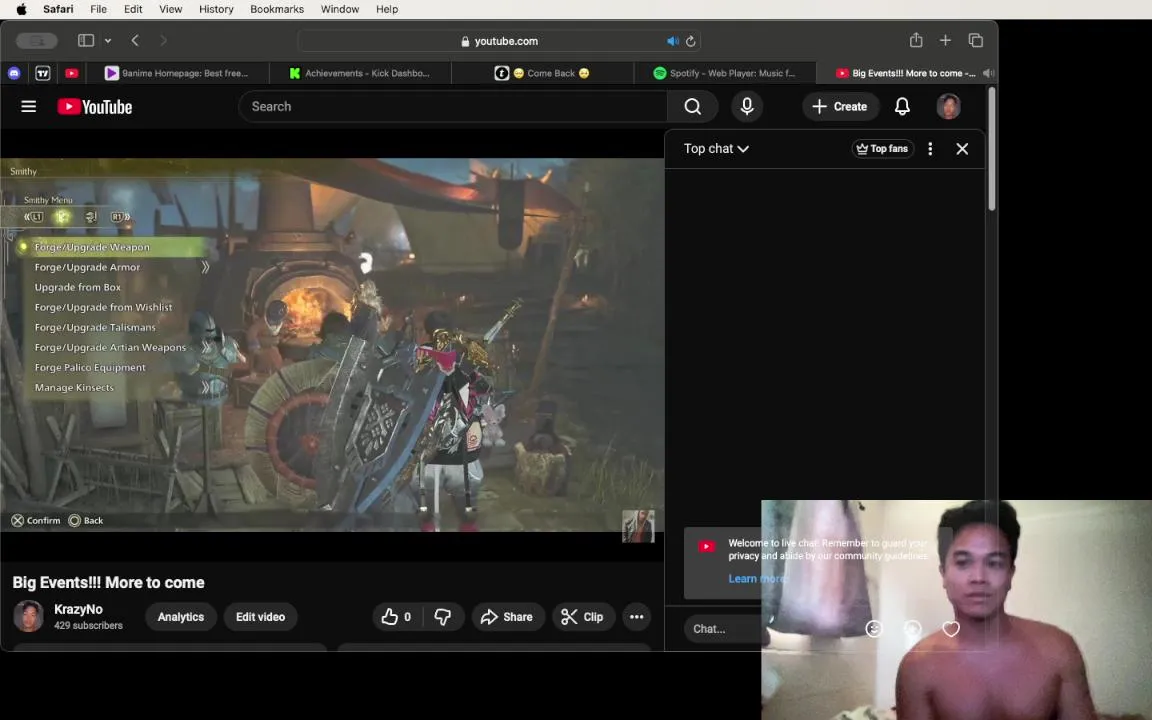Open channel Analytics
The height and width of the screenshot is (720, 1152).
[181, 617]
